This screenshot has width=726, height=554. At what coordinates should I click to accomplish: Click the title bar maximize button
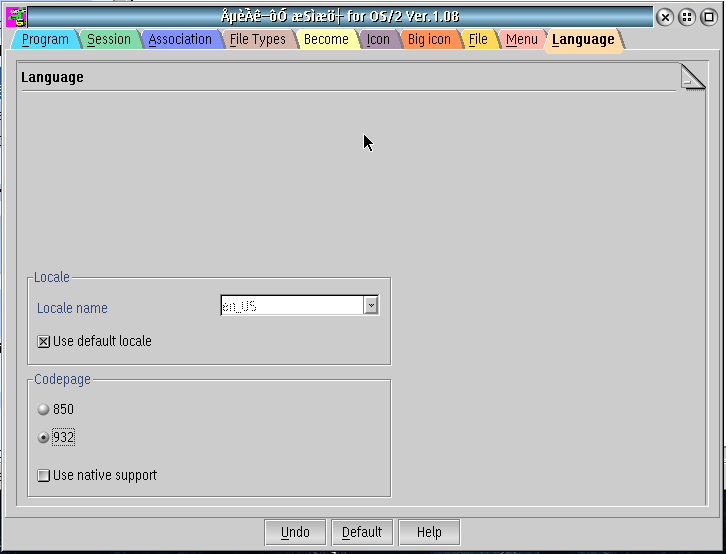tap(709, 18)
